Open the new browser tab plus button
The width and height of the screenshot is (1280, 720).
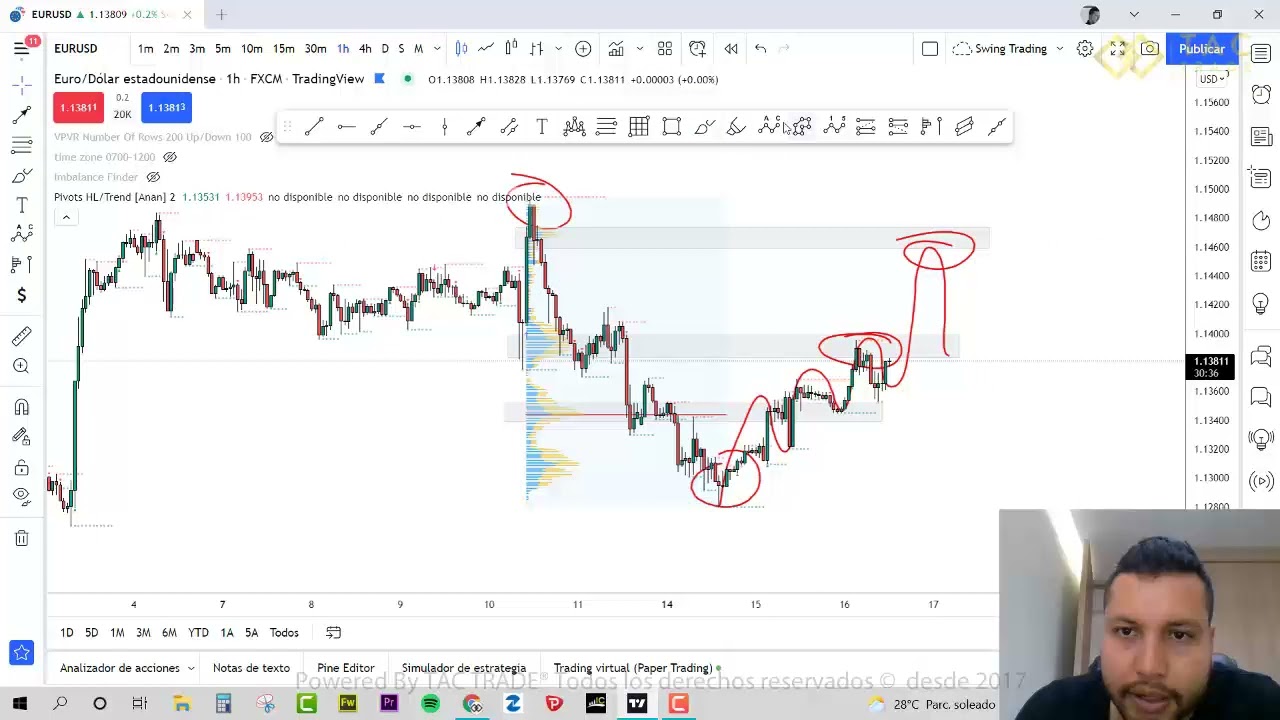[x=221, y=14]
